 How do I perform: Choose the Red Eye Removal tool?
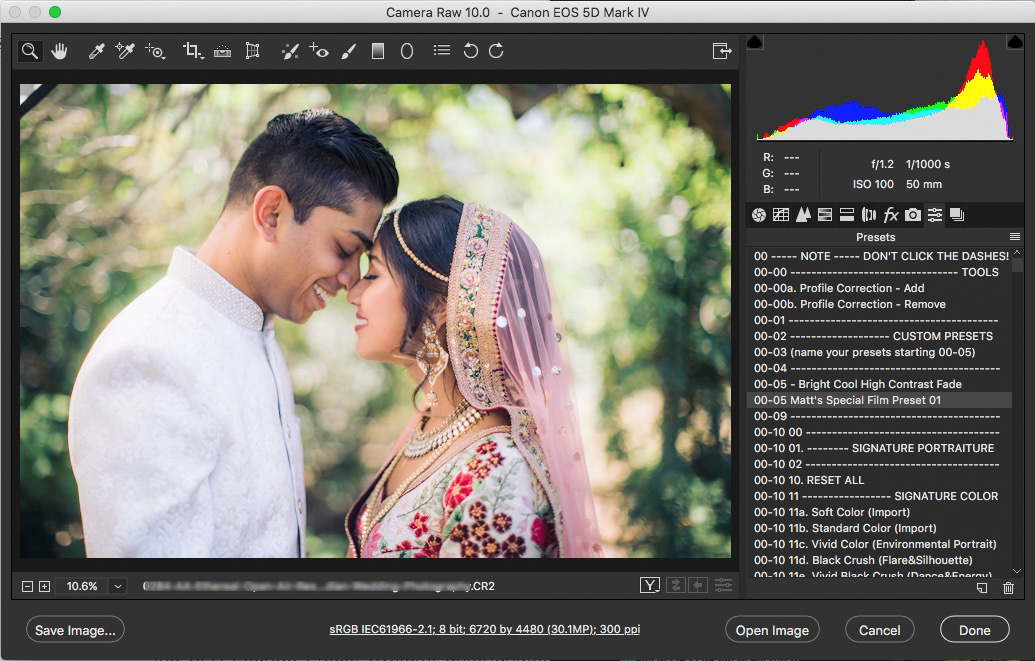click(319, 51)
